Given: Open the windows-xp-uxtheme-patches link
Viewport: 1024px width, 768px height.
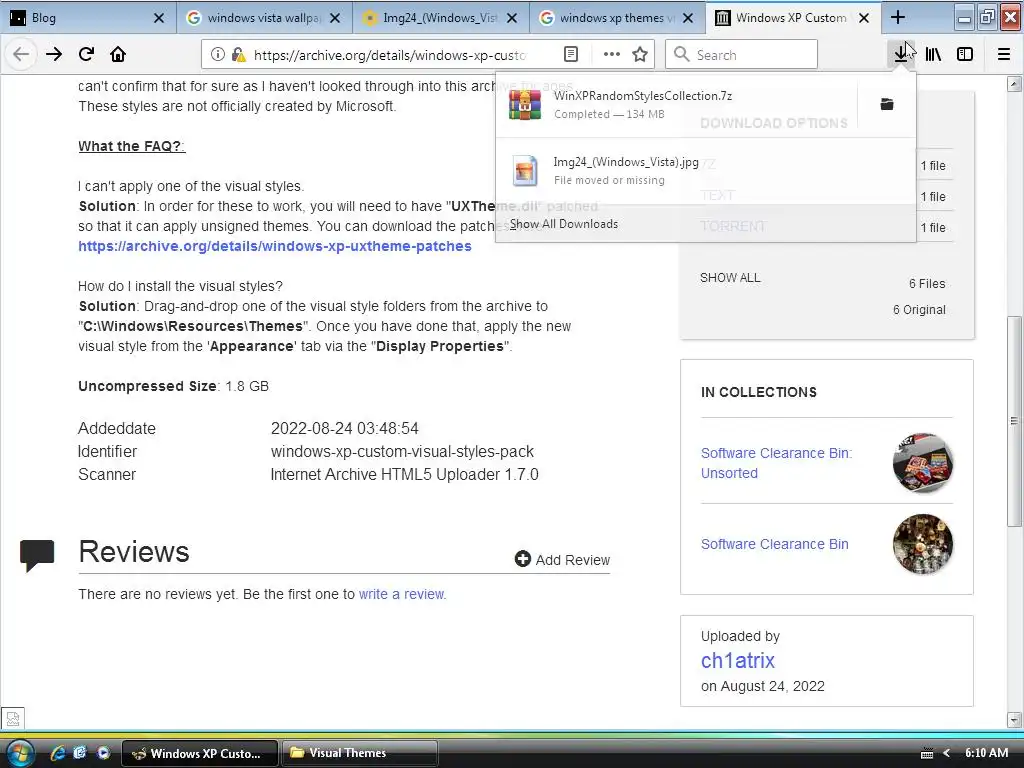Looking at the screenshot, I should coord(275,246).
